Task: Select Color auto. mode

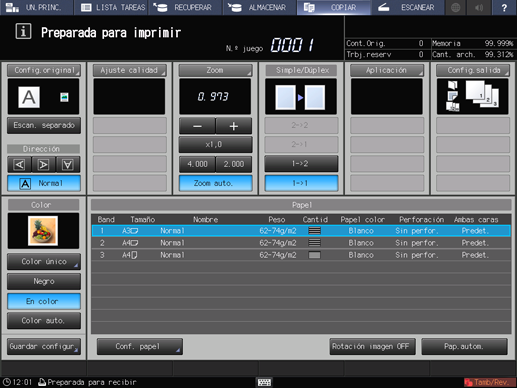Action: 44,321
